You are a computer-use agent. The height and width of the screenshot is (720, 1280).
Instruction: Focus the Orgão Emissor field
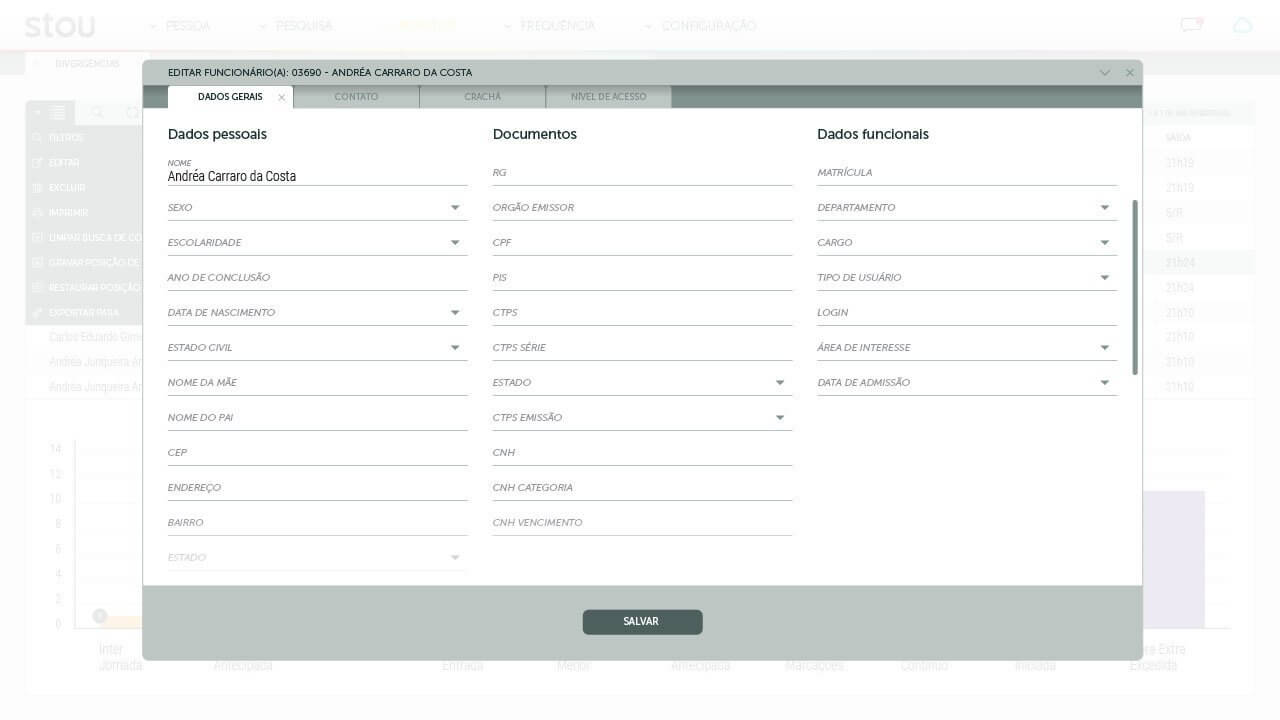point(642,208)
